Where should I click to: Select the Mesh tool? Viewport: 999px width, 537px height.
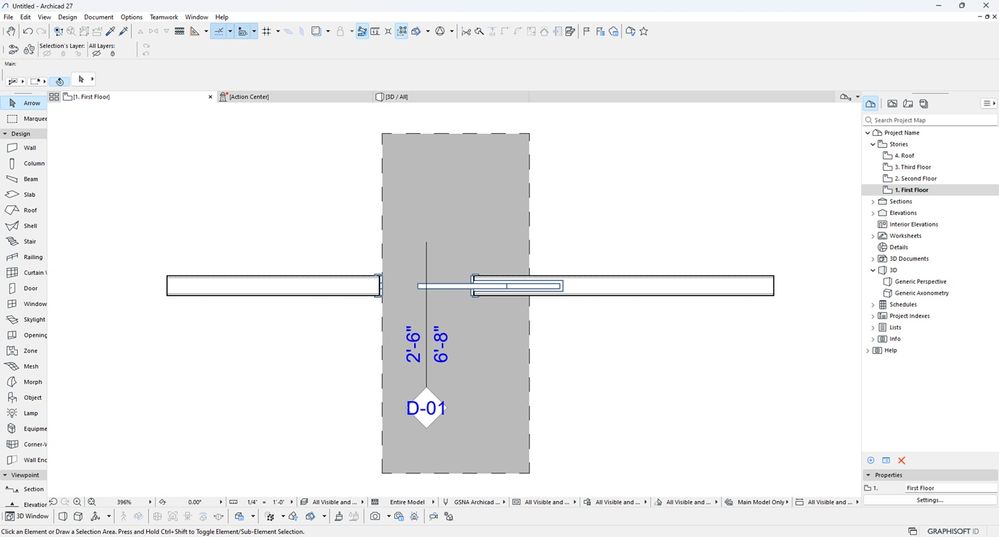24,366
